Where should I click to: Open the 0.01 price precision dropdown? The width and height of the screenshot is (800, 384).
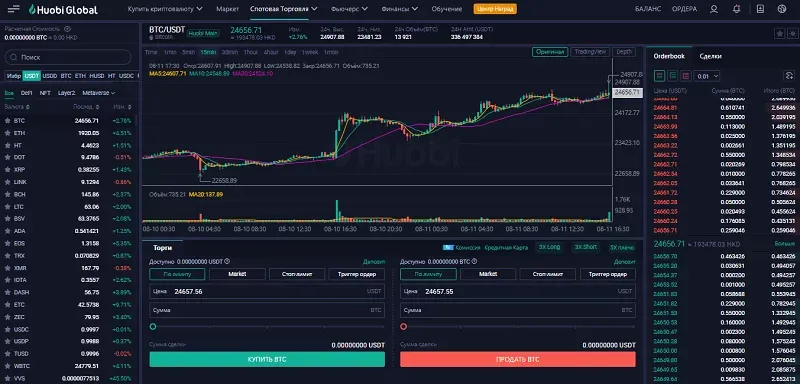(x=708, y=76)
